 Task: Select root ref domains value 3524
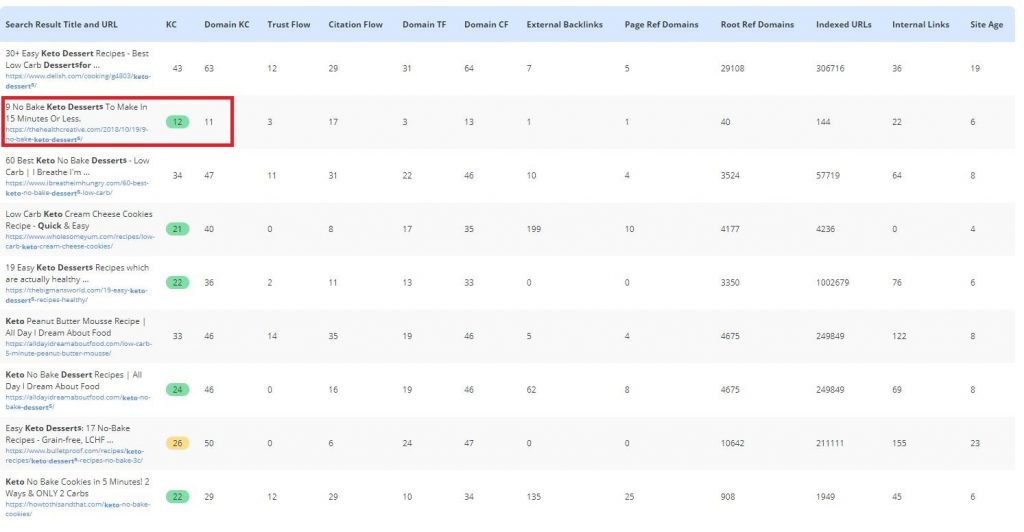pyautogui.click(x=730, y=175)
